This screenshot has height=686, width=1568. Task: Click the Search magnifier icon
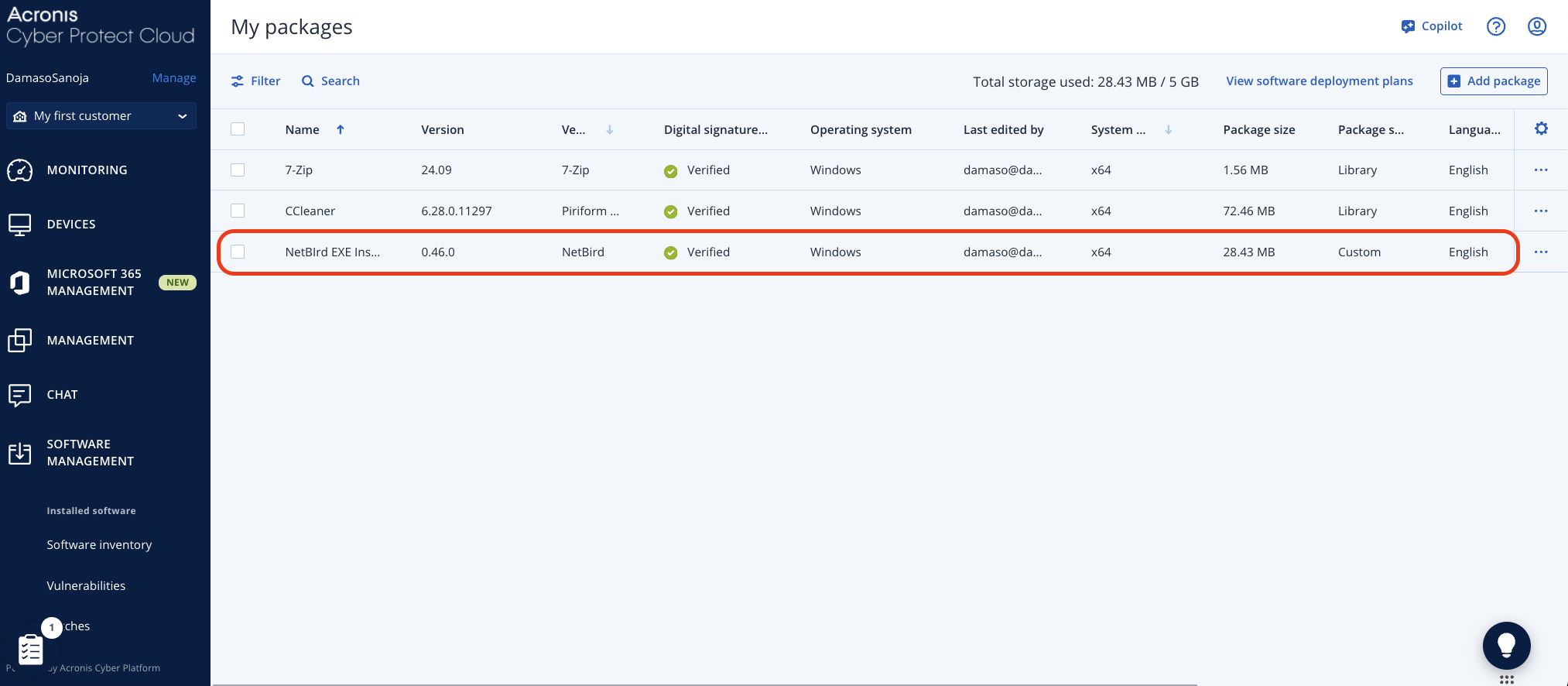(x=308, y=81)
